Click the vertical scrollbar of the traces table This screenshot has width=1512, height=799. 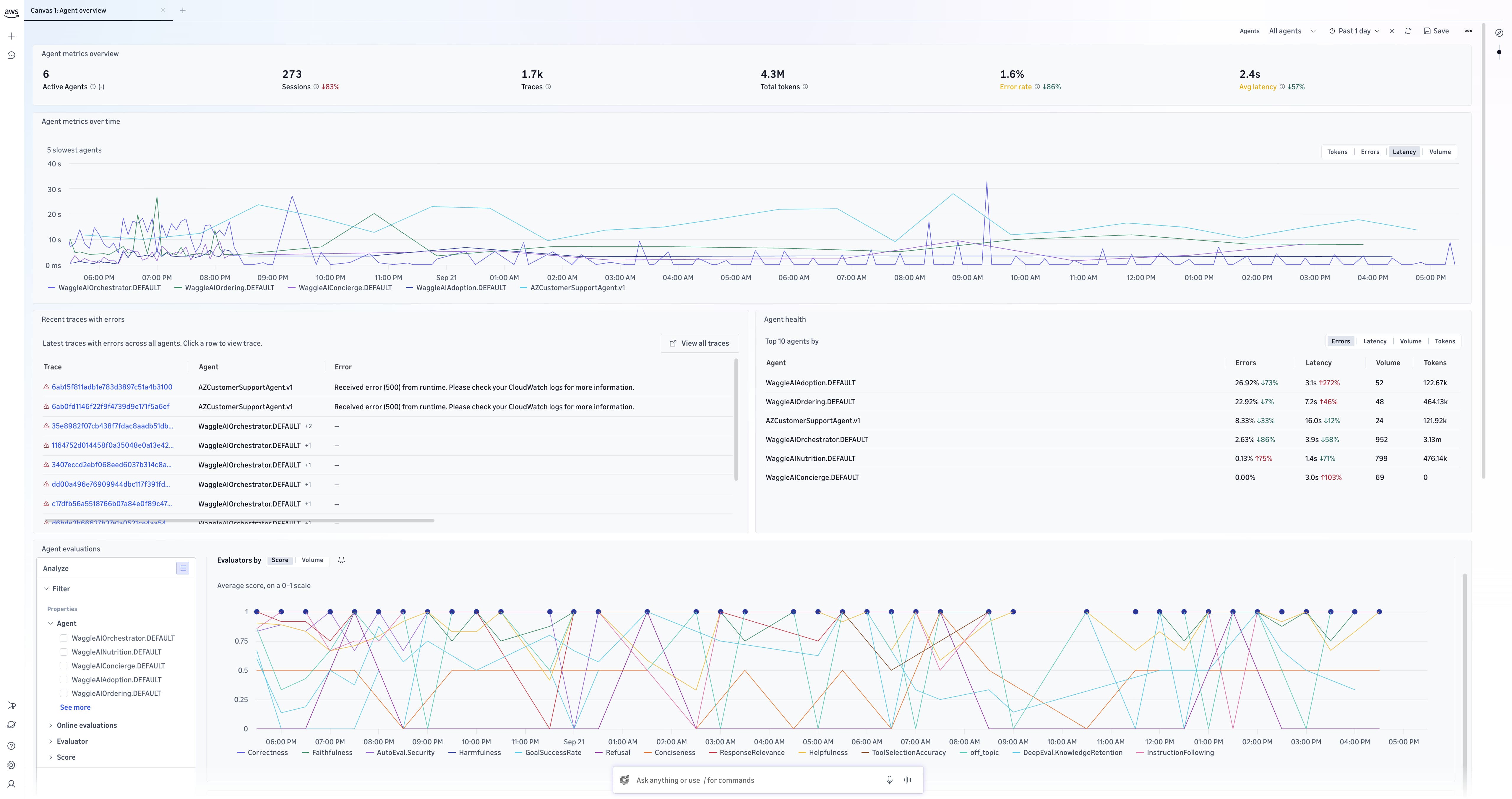coord(736,420)
